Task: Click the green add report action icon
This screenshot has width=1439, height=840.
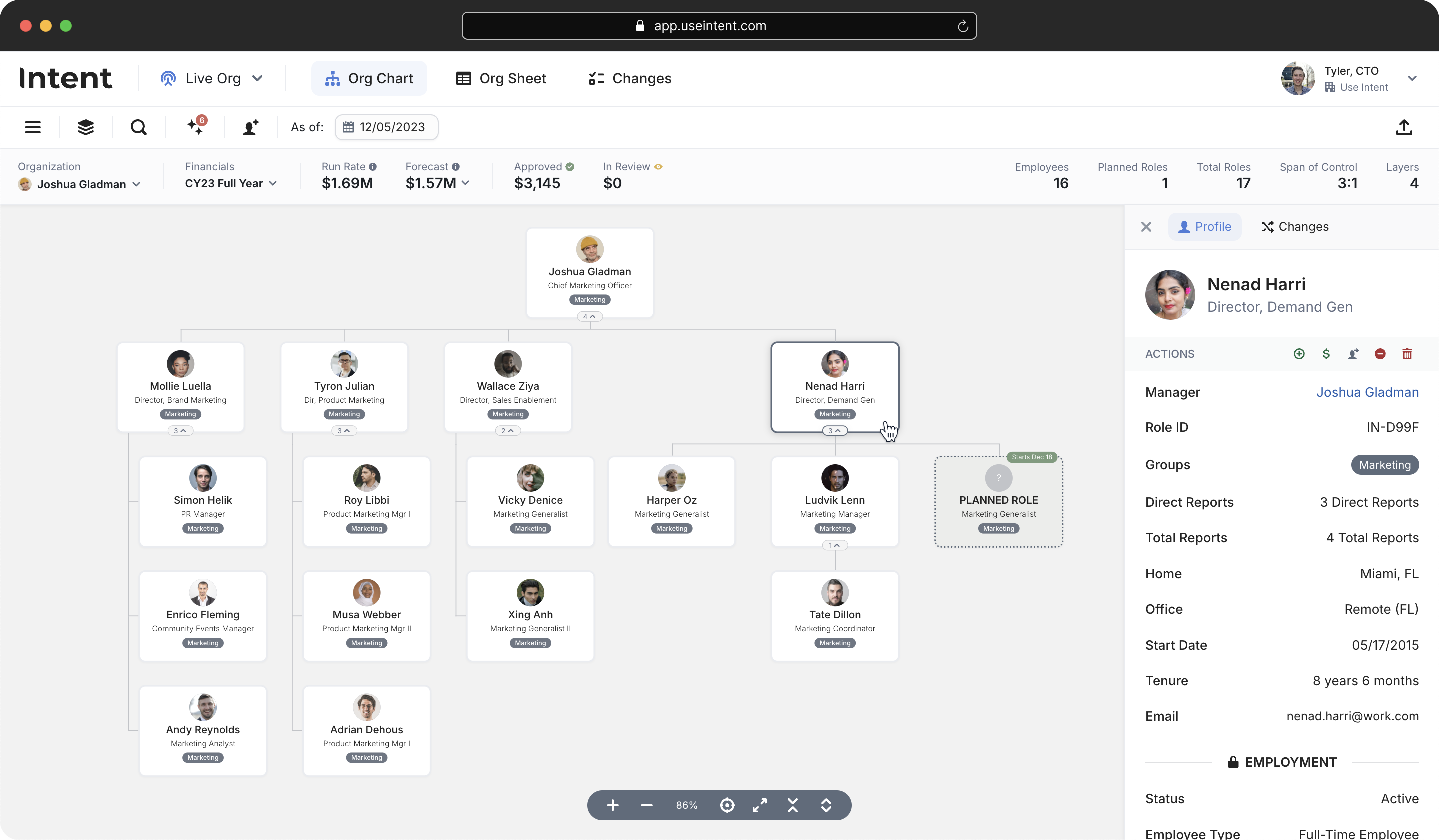Action: (1299, 354)
